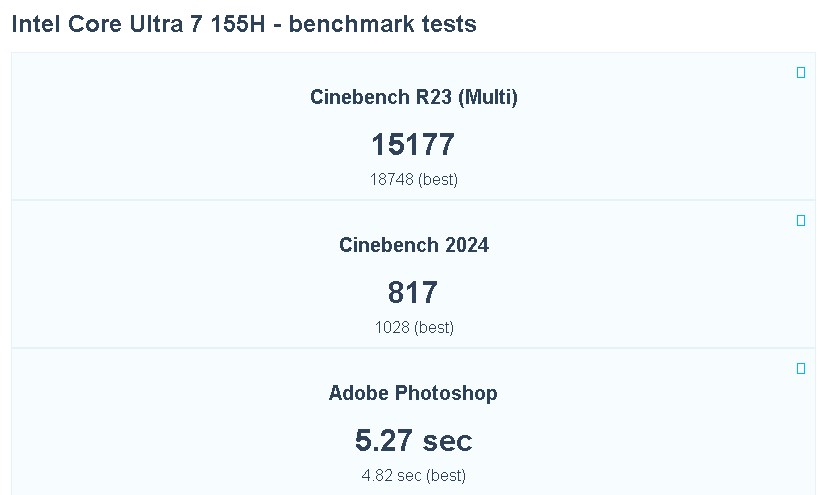Click the icon in the Cinebench R23 card corner
This screenshot has height=495, width=818.
pos(801,73)
